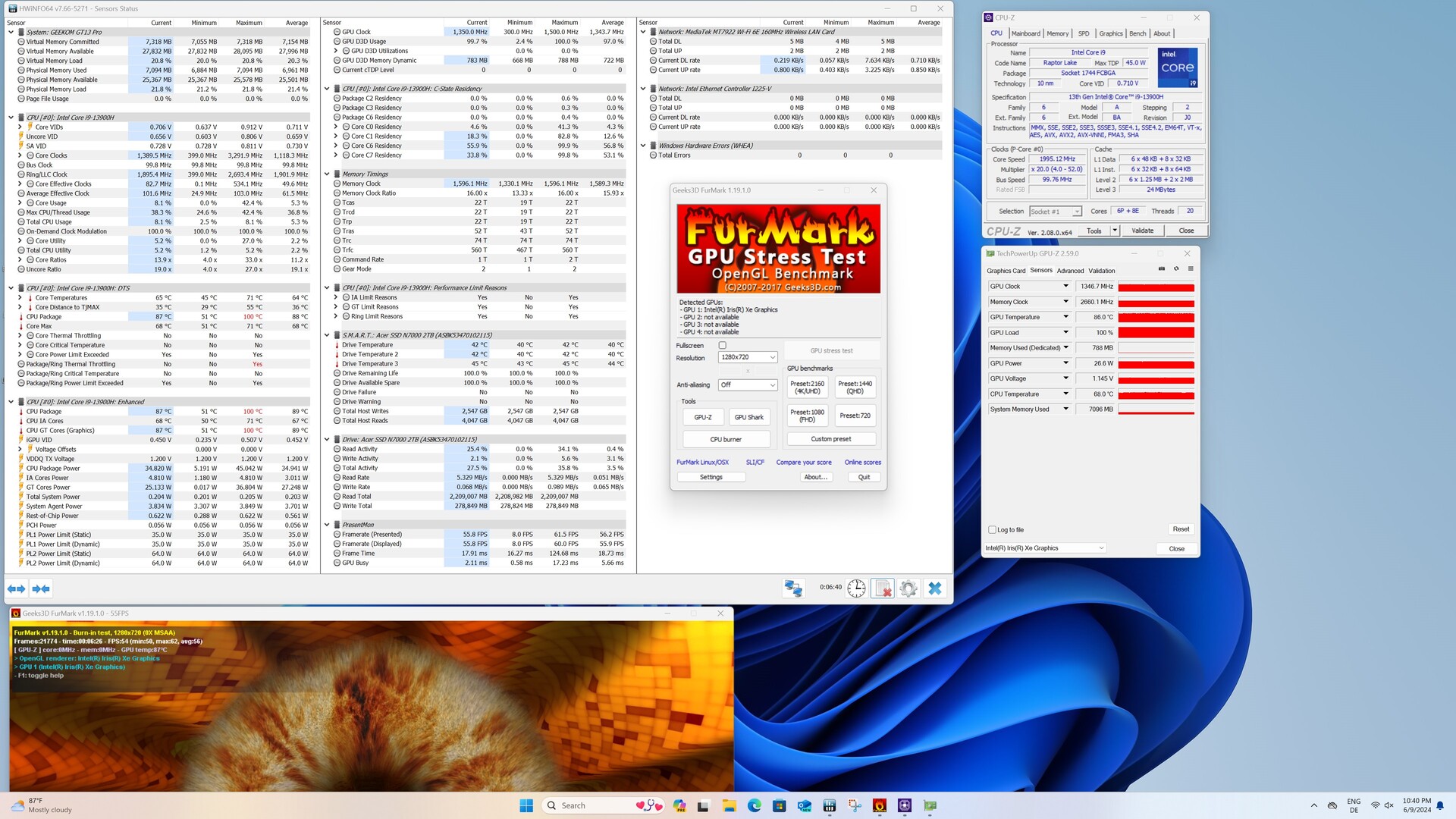This screenshot has height=819, width=1456.
Task: Click the GPU-Z refresh icon
Action: tap(1176, 269)
